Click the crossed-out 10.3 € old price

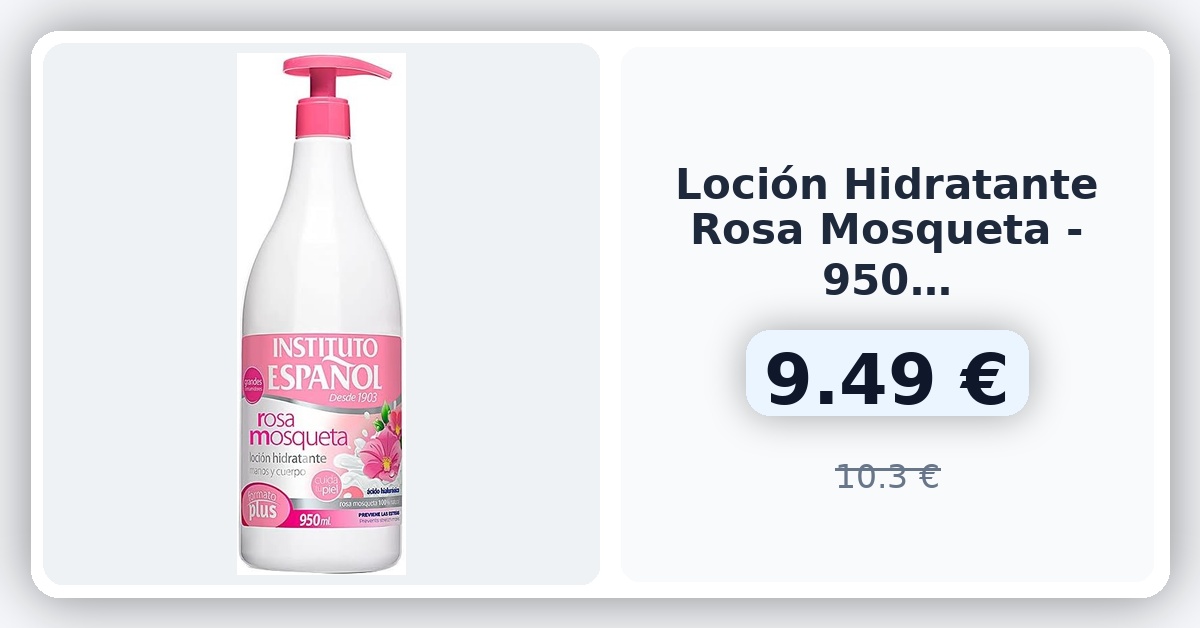pyautogui.click(x=887, y=477)
